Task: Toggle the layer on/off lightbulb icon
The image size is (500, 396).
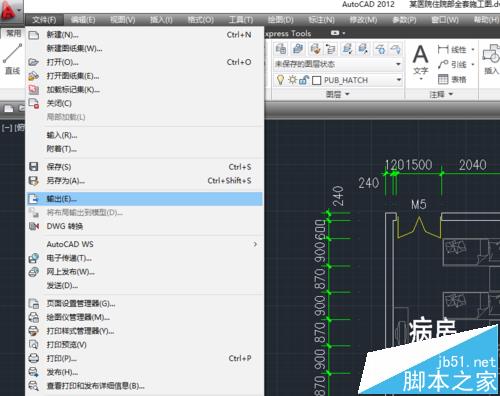Action: click(x=280, y=80)
